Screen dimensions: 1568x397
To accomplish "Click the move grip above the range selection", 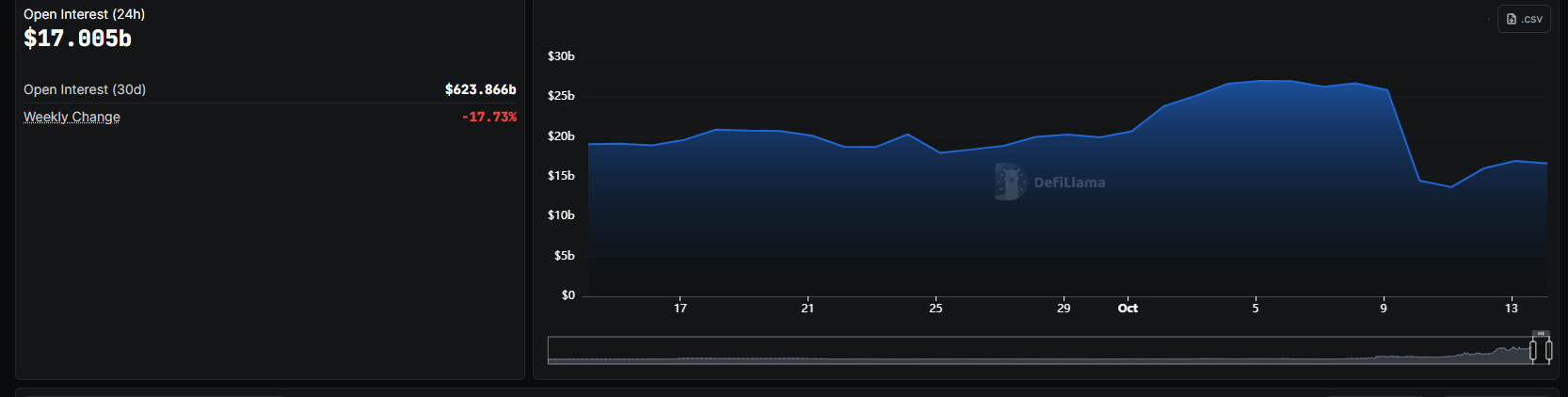I will click(x=1541, y=333).
